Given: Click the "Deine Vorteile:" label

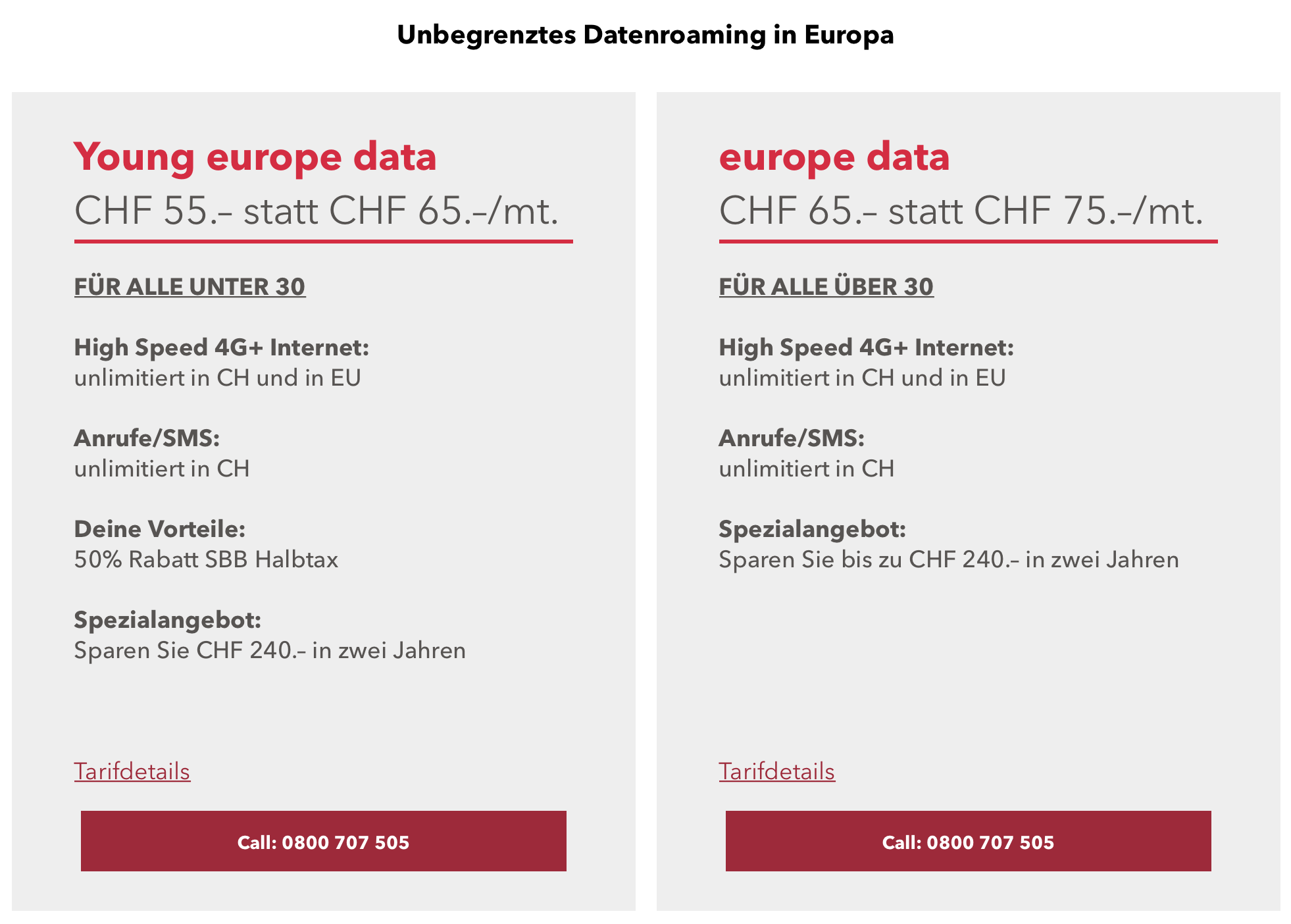Looking at the screenshot, I should pos(159,529).
